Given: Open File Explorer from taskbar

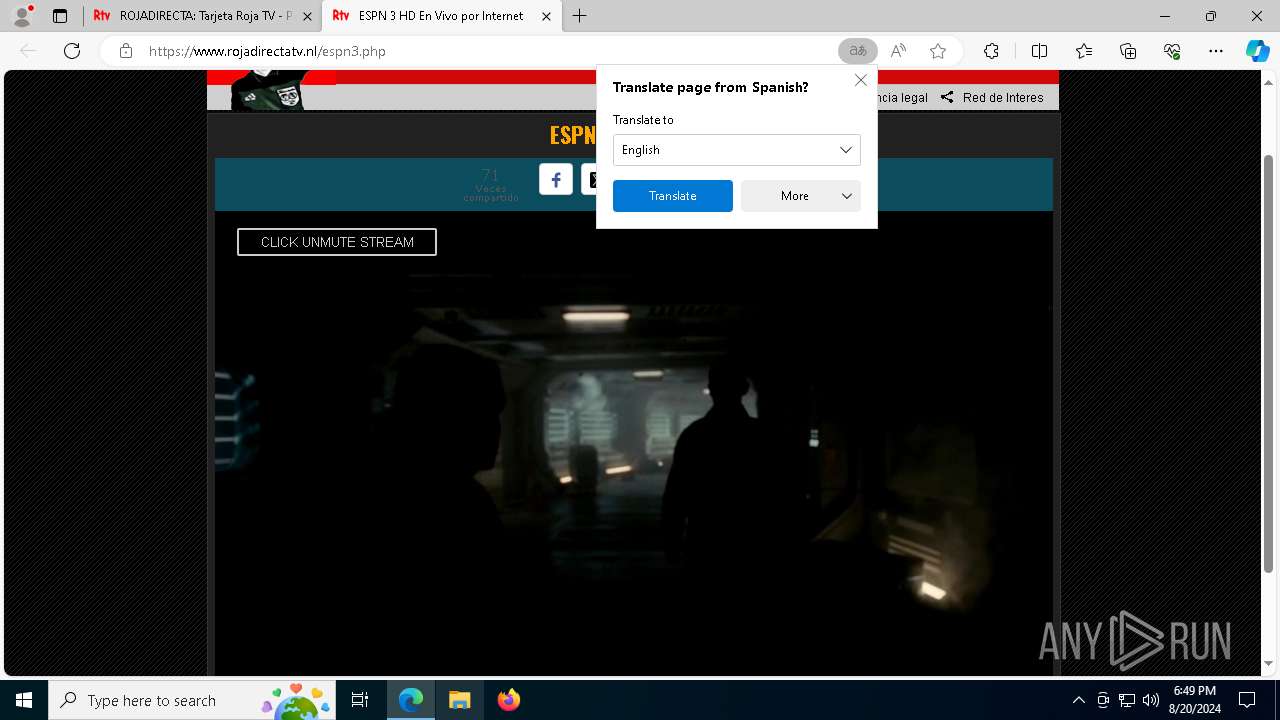Looking at the screenshot, I should coord(459,700).
